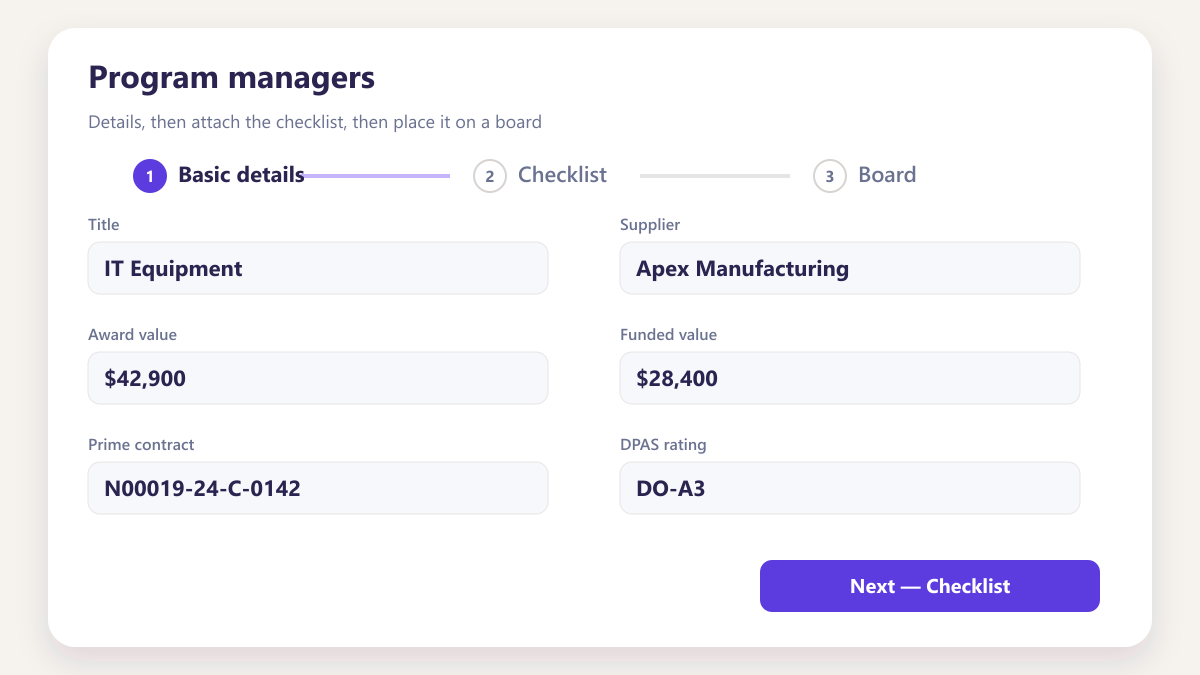Switch to the Checklist step label
This screenshot has height=675, width=1200.
562,175
